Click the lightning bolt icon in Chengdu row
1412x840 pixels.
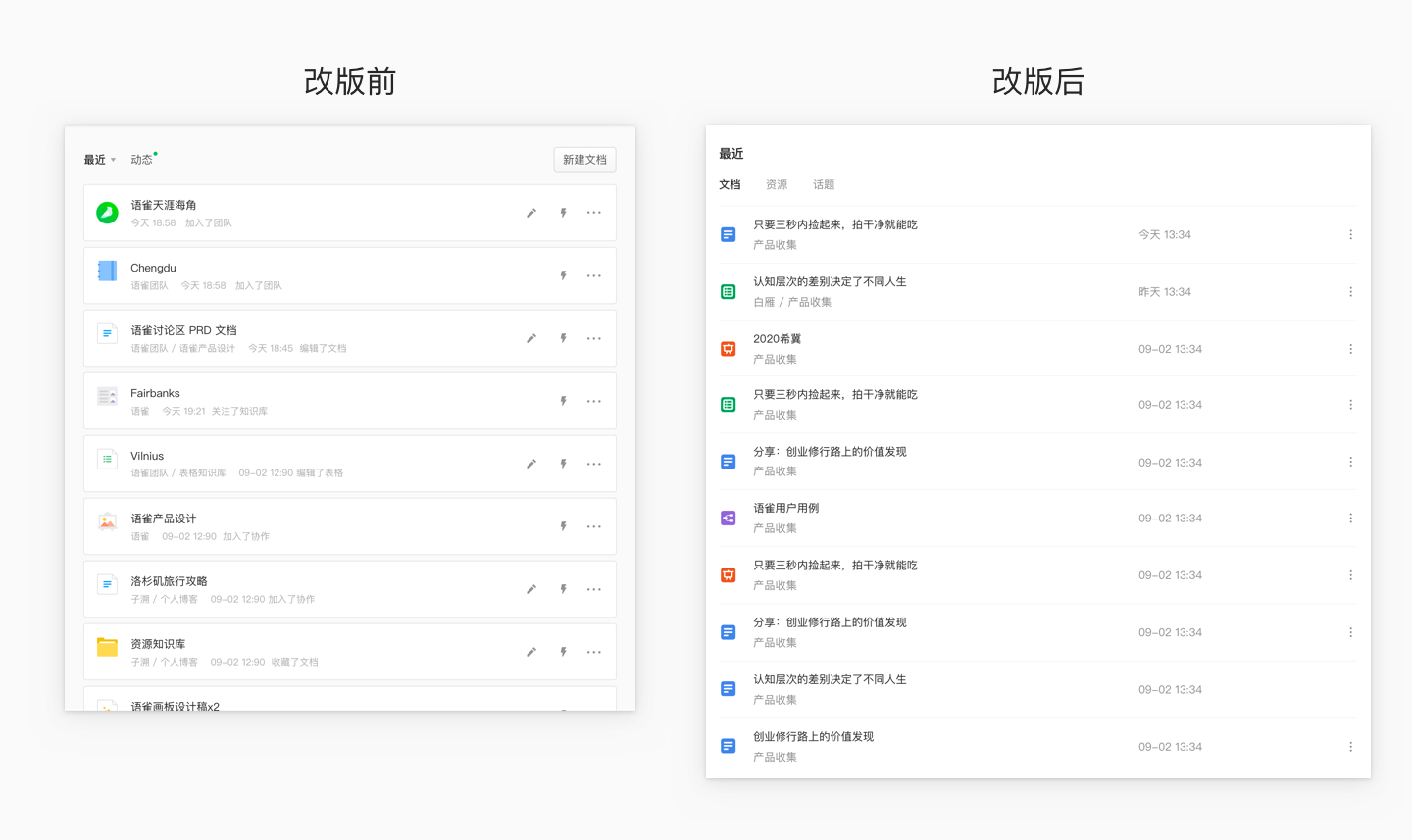564,275
